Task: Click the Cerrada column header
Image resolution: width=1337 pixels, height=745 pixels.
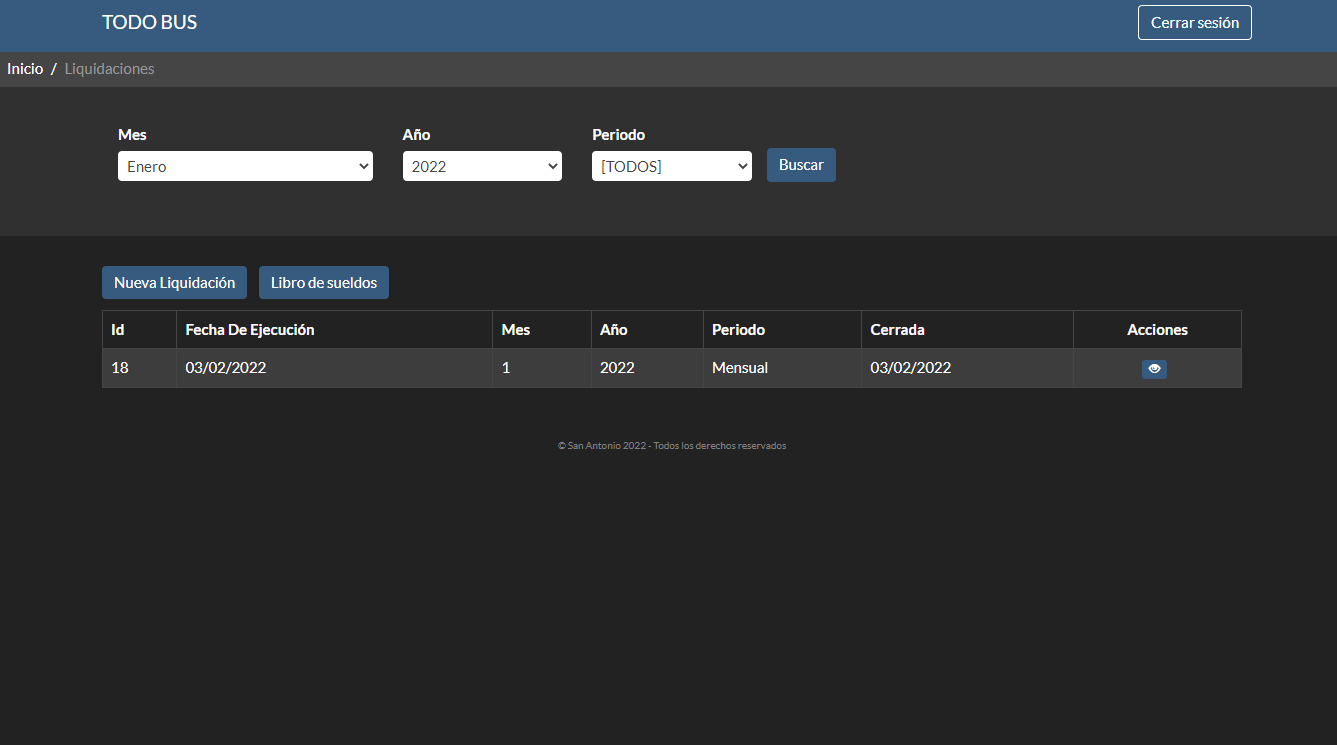Action: coord(897,330)
